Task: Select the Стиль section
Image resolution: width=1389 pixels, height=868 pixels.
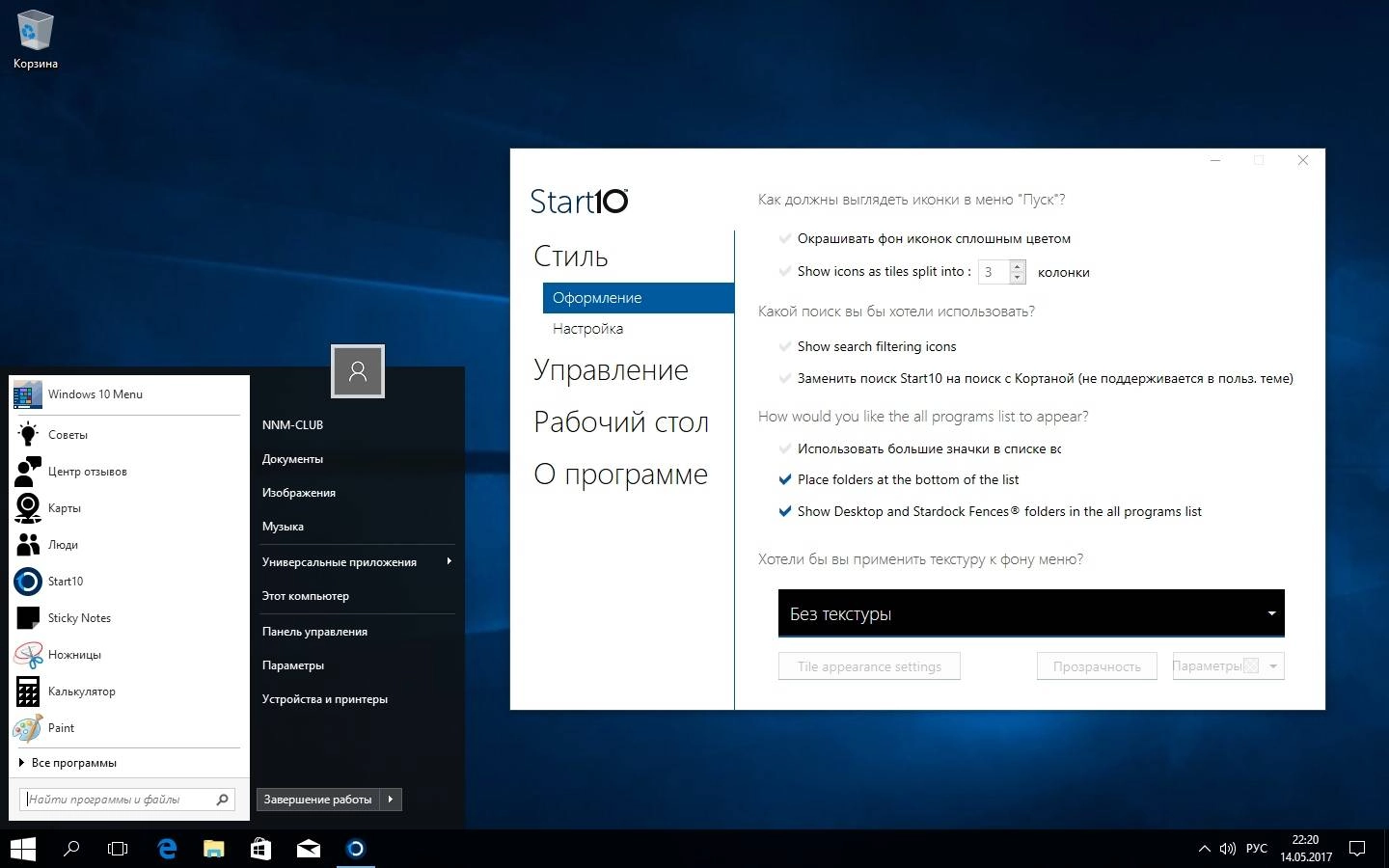Action: 571,257
